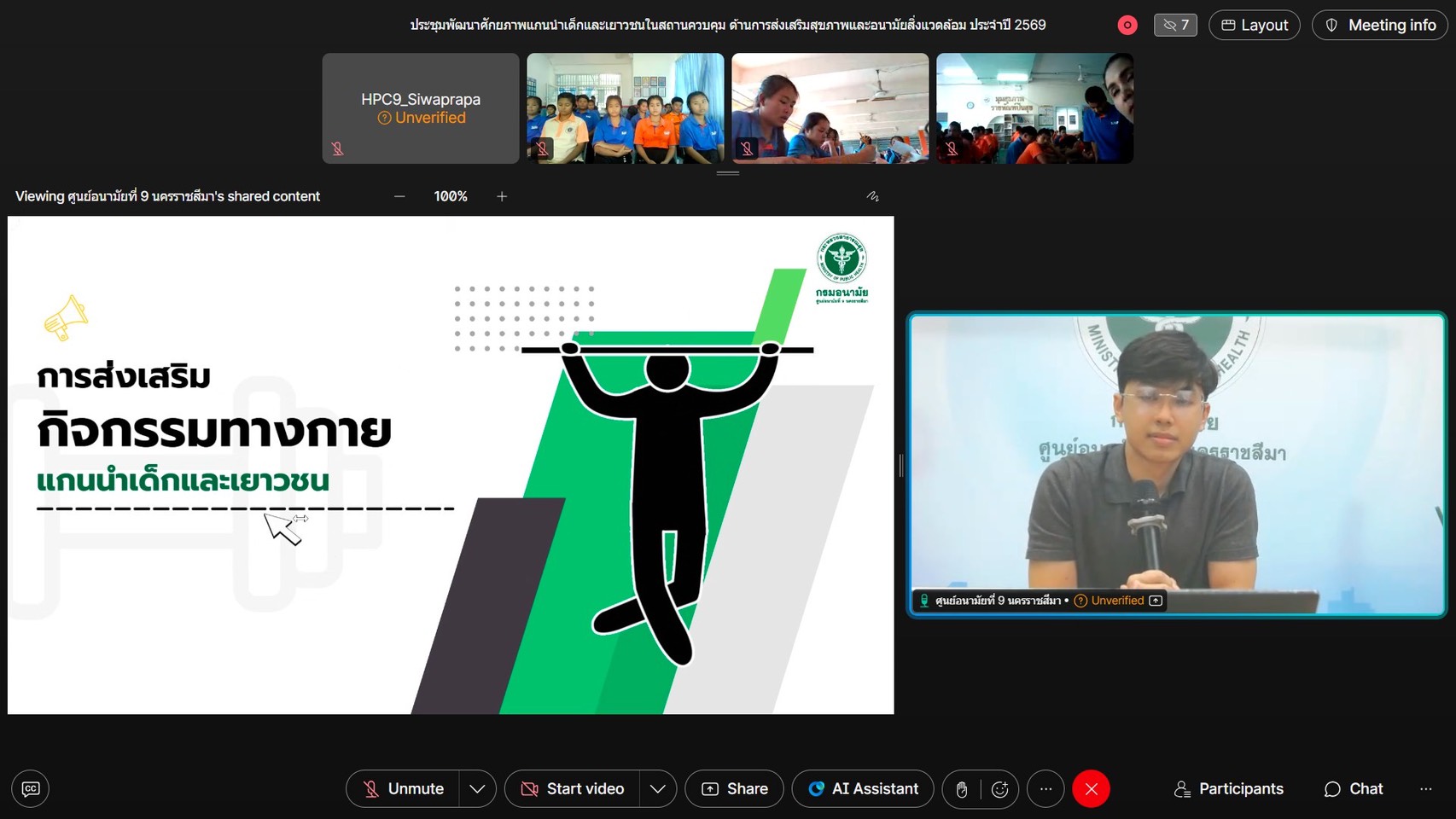Expand video options arrow next to Start video
This screenshot has width=1456, height=819.
point(657,789)
